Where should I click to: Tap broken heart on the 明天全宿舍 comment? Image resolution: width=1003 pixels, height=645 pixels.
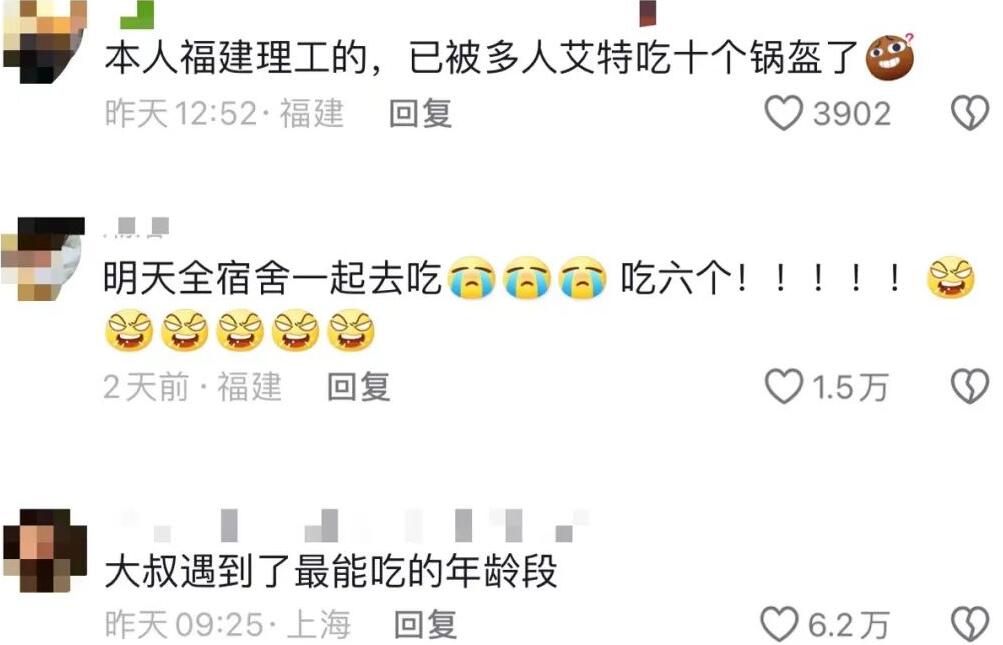[x=970, y=386]
